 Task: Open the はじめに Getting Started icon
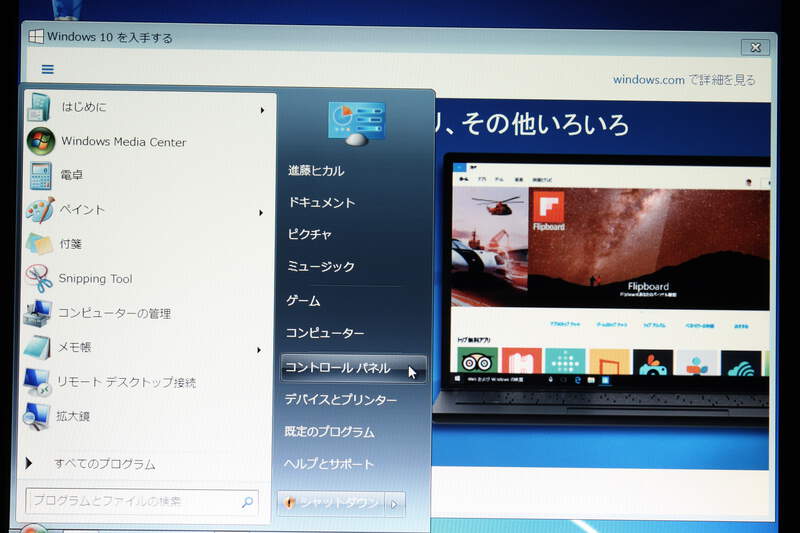point(39,107)
